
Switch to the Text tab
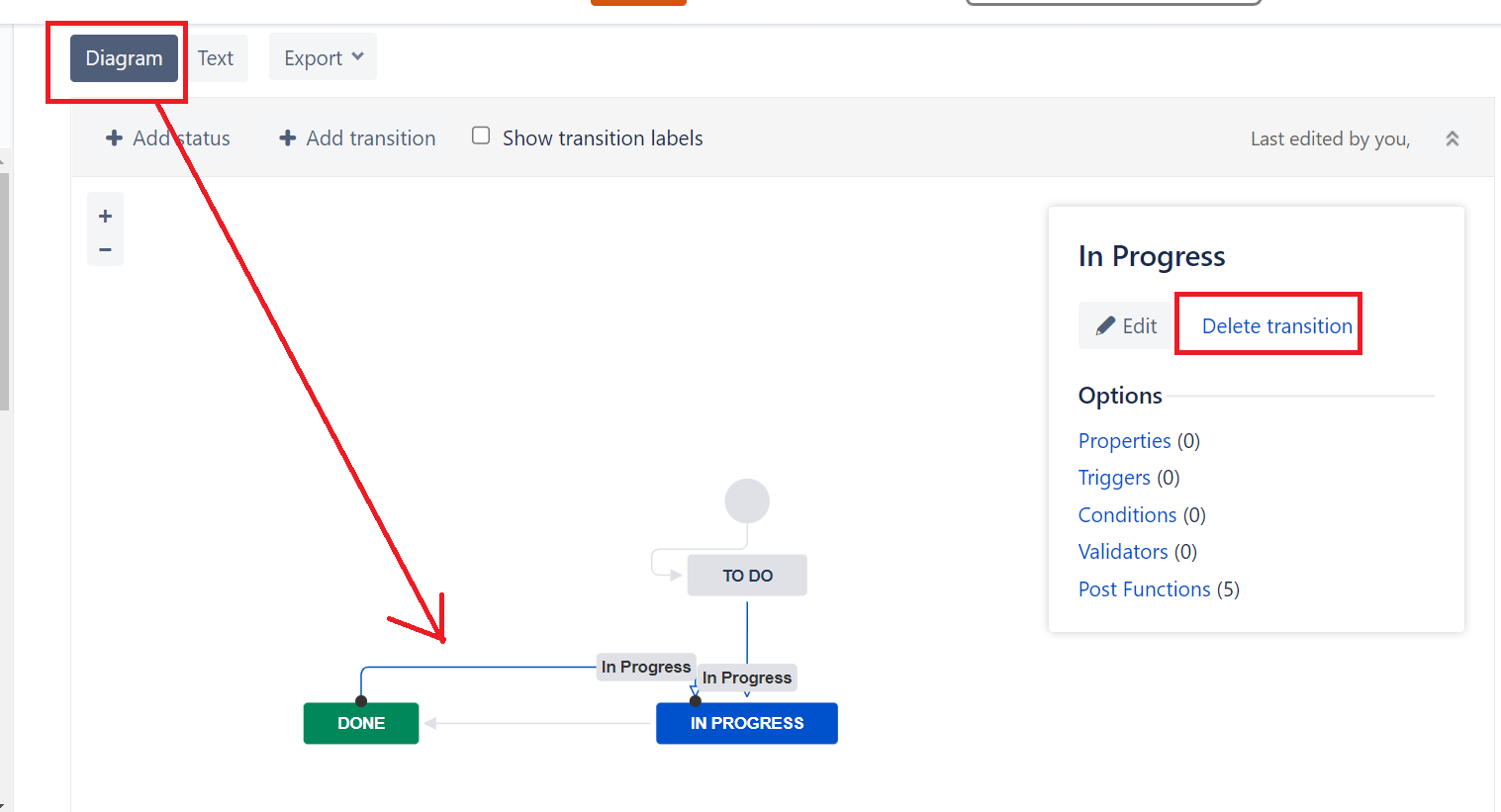point(217,57)
